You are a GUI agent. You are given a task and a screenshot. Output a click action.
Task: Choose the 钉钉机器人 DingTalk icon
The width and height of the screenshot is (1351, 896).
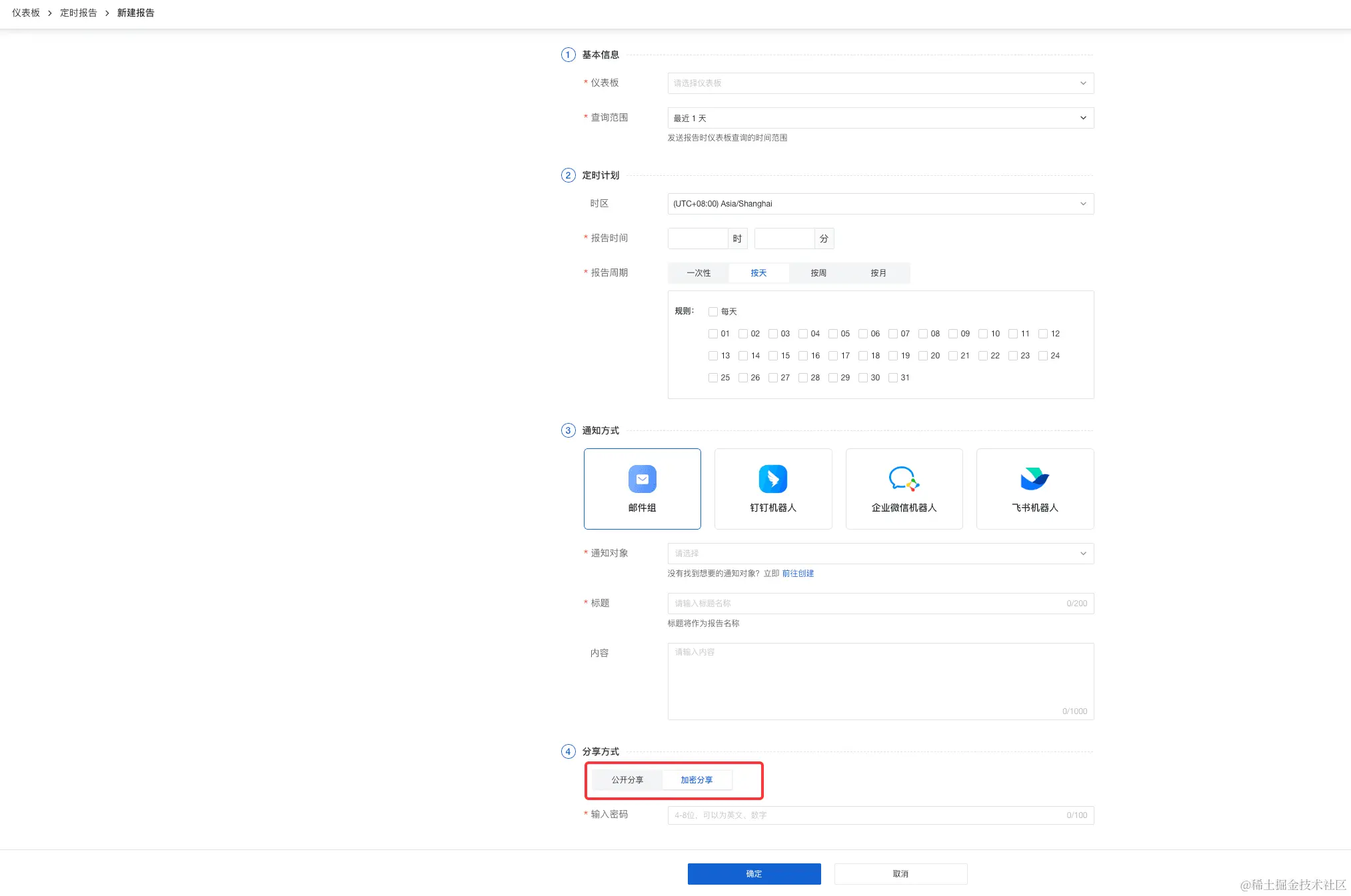click(x=772, y=479)
